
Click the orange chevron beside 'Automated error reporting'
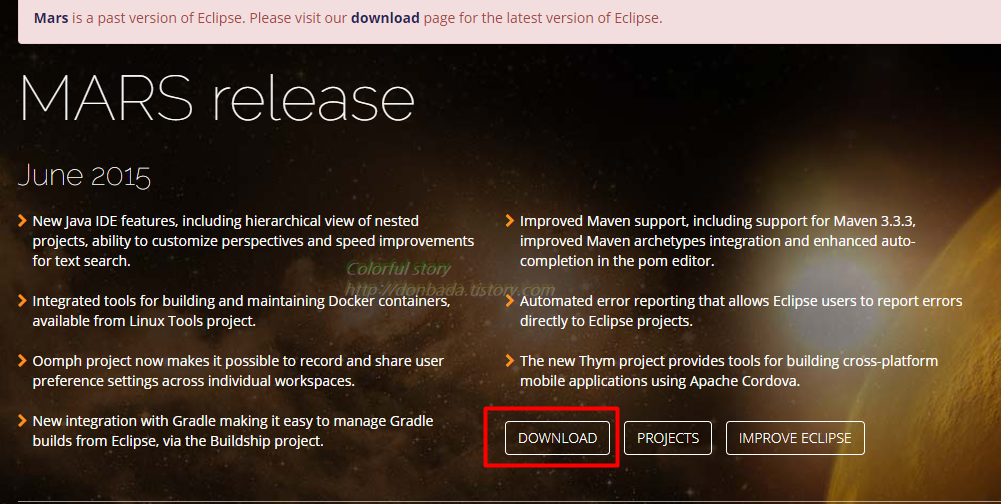(509, 301)
